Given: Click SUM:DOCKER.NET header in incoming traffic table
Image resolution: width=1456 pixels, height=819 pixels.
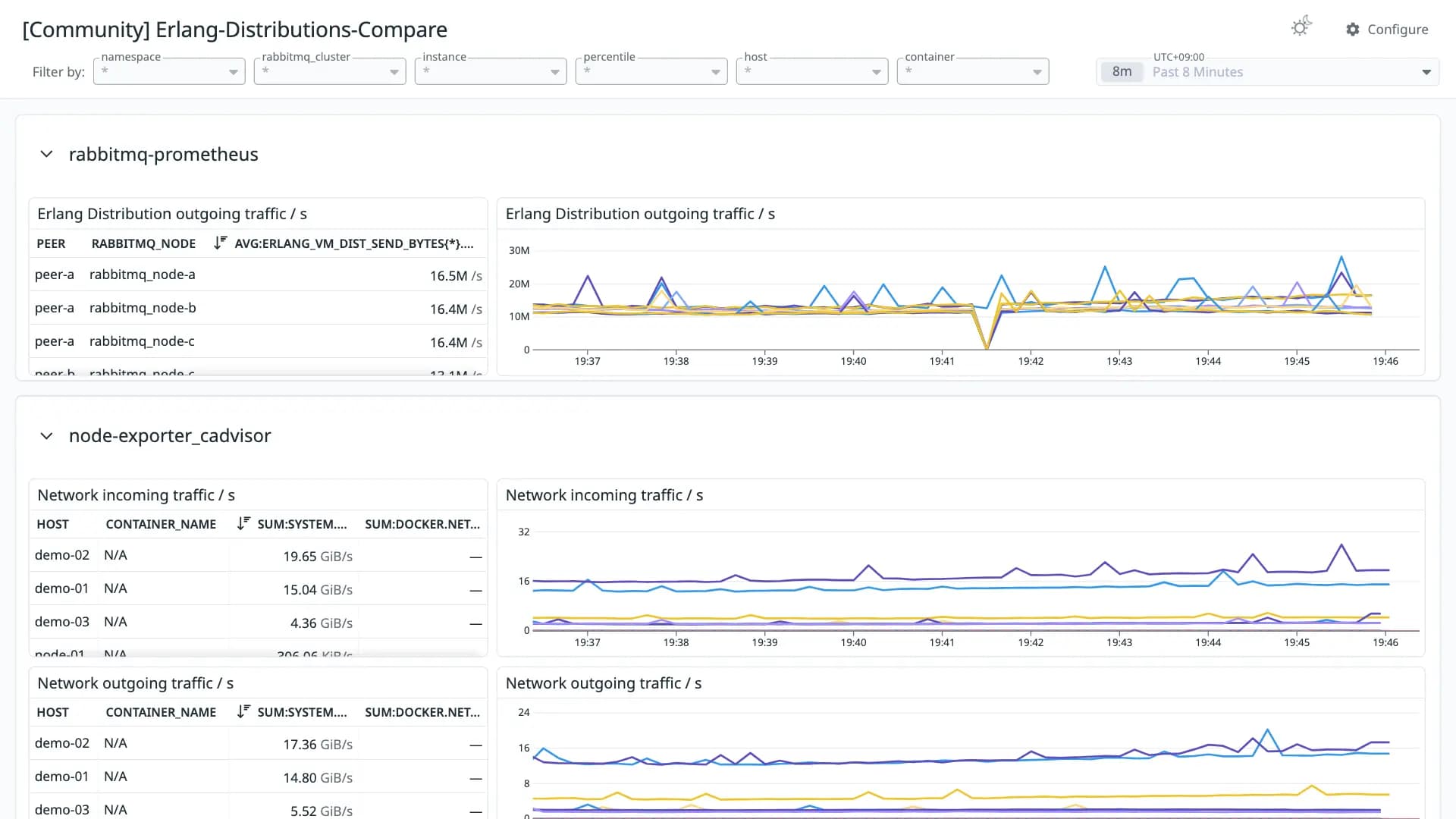Looking at the screenshot, I should click(422, 524).
